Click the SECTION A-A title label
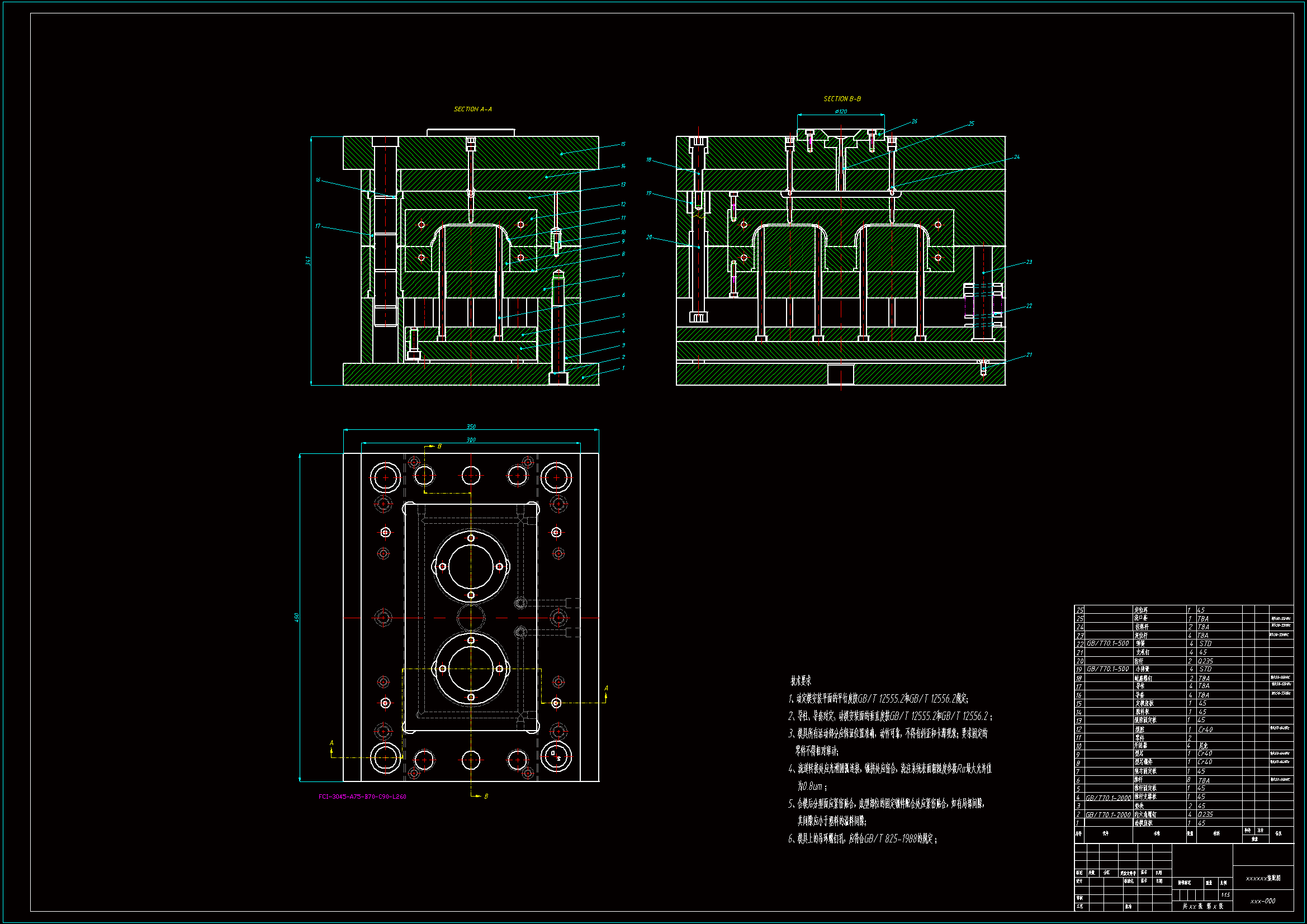Screen dimensions: 1307x924 click(x=472, y=110)
